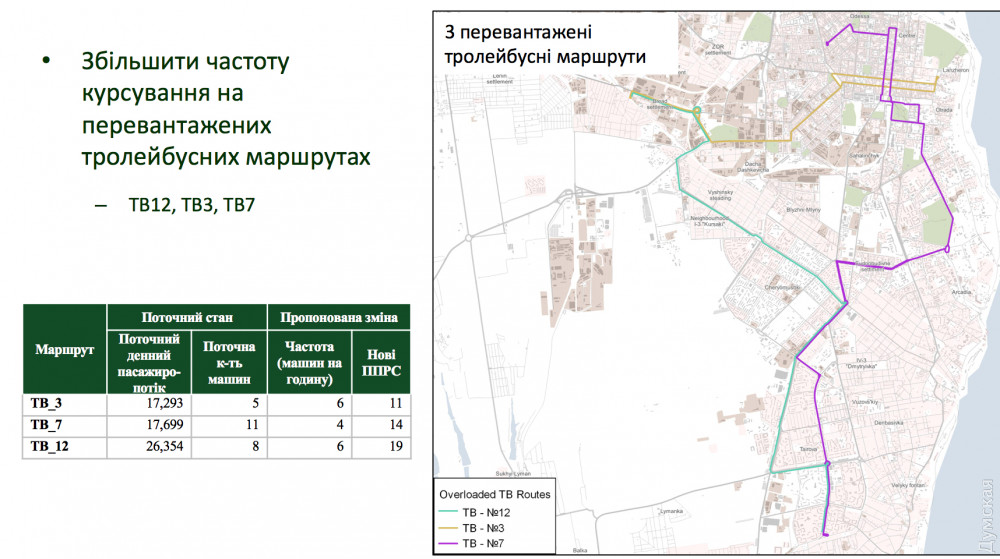Image resolution: width=1000 pixels, height=559 pixels.
Task: Click the "Нові ППРС" column header
Action: (381, 362)
